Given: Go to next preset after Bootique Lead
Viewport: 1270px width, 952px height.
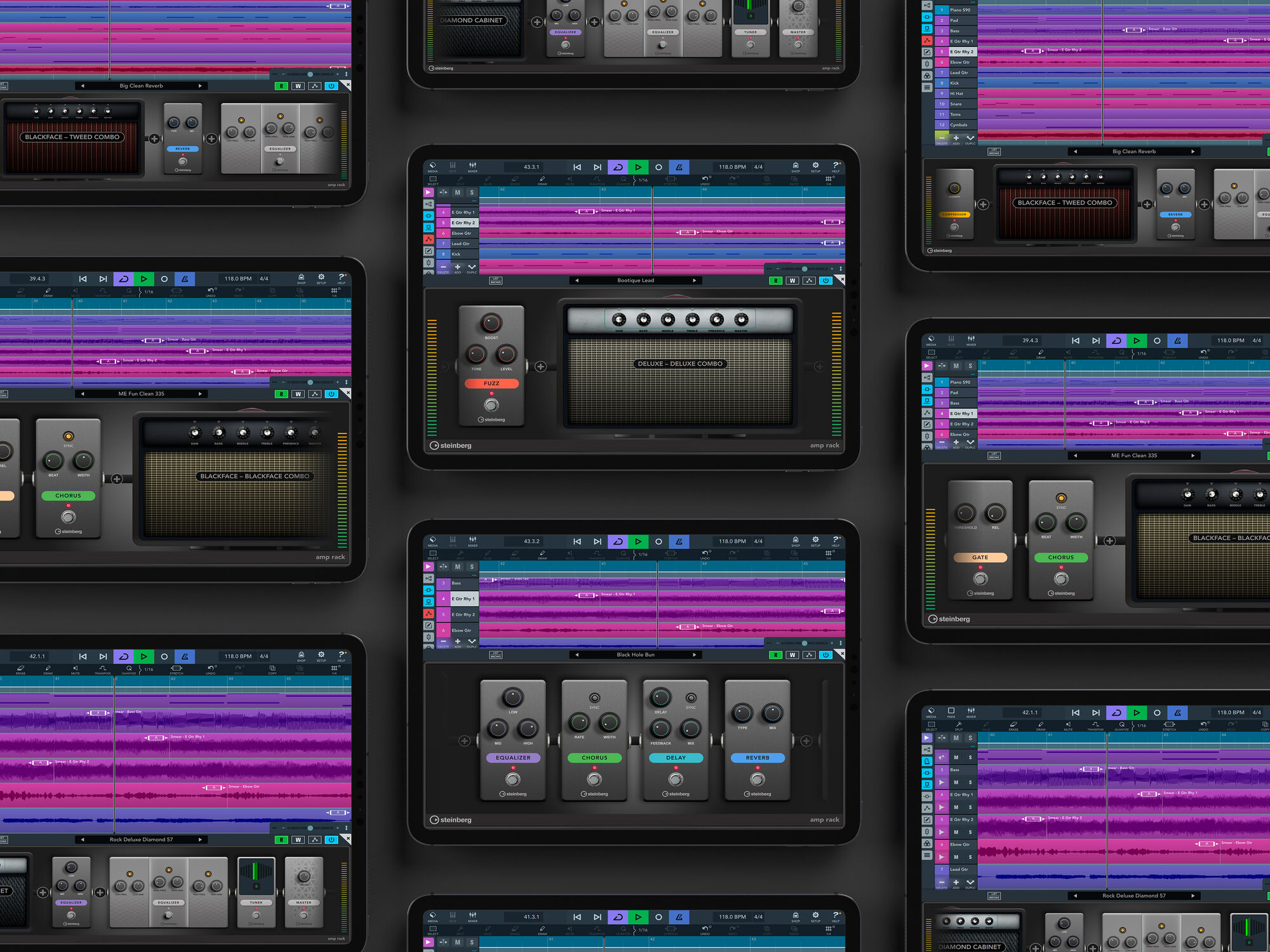Looking at the screenshot, I should point(694,281).
